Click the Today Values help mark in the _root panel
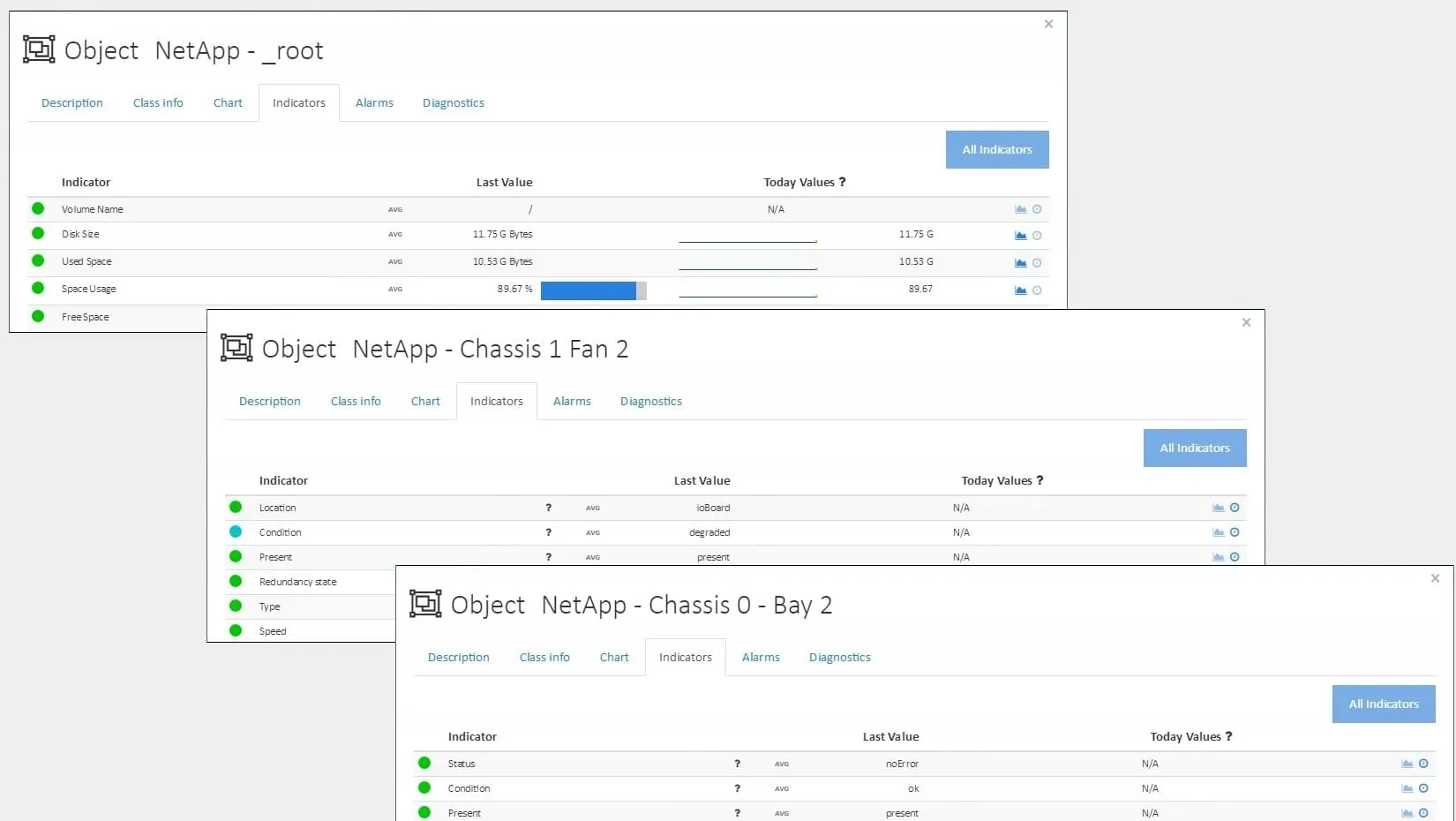1456x821 pixels. tap(842, 182)
